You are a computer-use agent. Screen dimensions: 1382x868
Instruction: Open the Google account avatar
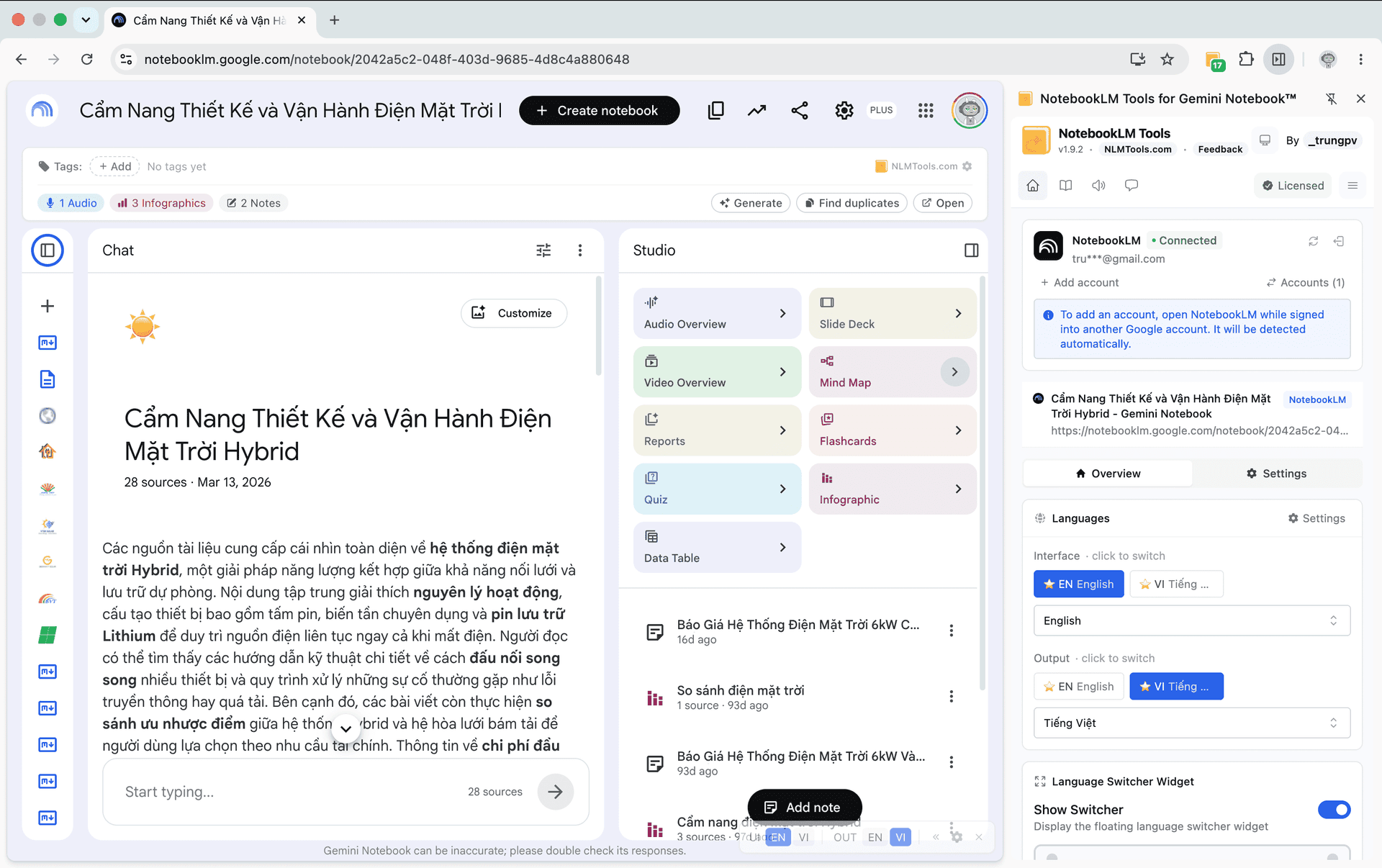pos(970,110)
